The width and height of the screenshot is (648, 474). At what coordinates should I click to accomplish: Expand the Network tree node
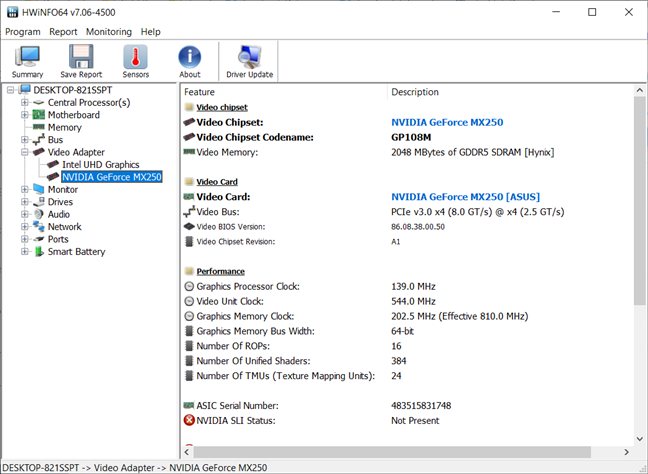(x=25, y=226)
